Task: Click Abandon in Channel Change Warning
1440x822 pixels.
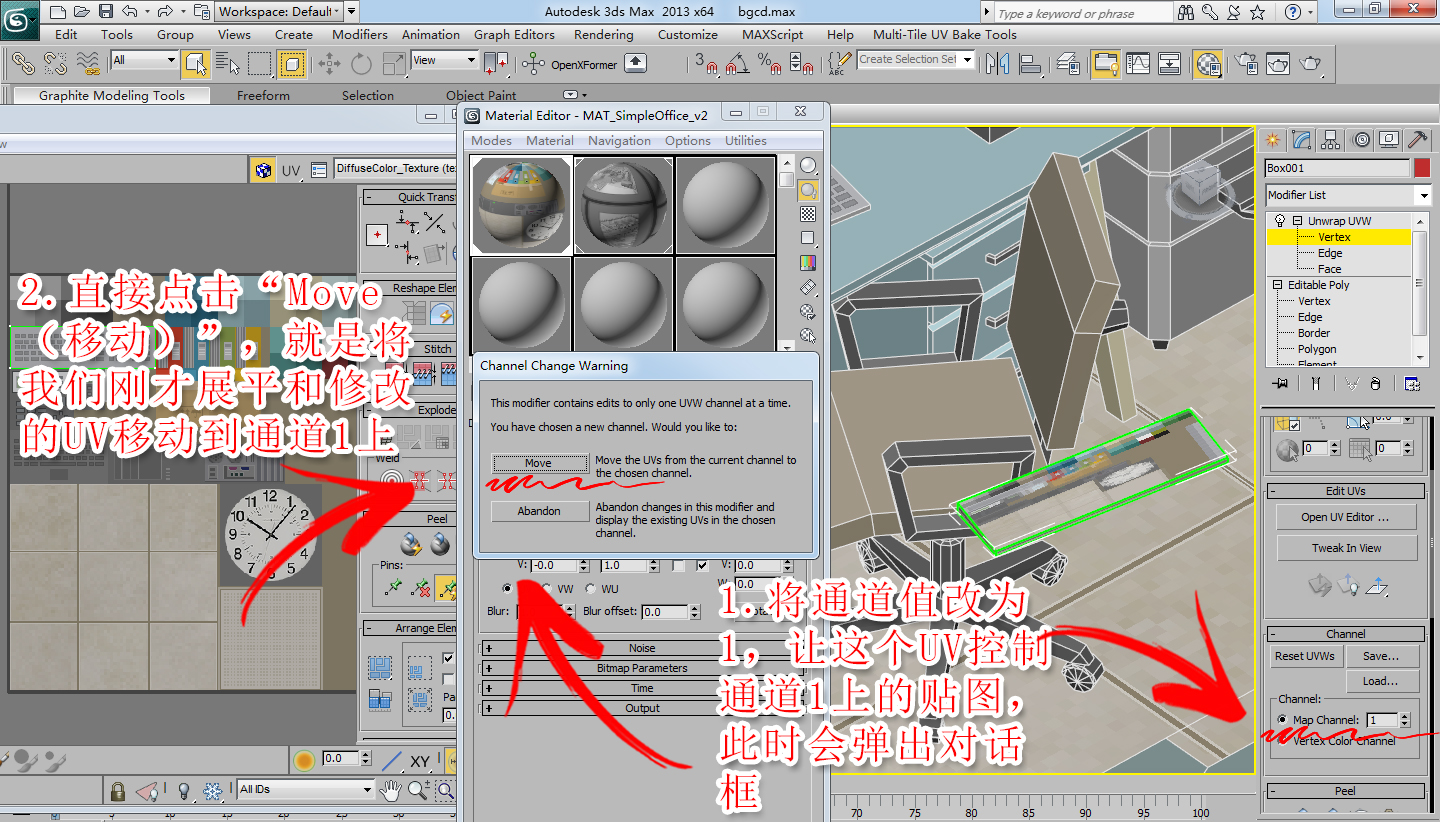Action: point(539,511)
